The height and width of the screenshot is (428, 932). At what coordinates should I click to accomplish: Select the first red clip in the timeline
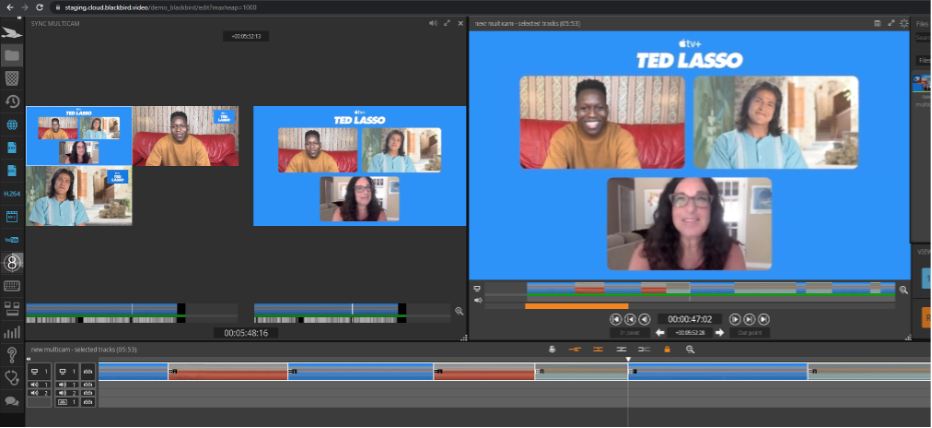click(x=228, y=372)
